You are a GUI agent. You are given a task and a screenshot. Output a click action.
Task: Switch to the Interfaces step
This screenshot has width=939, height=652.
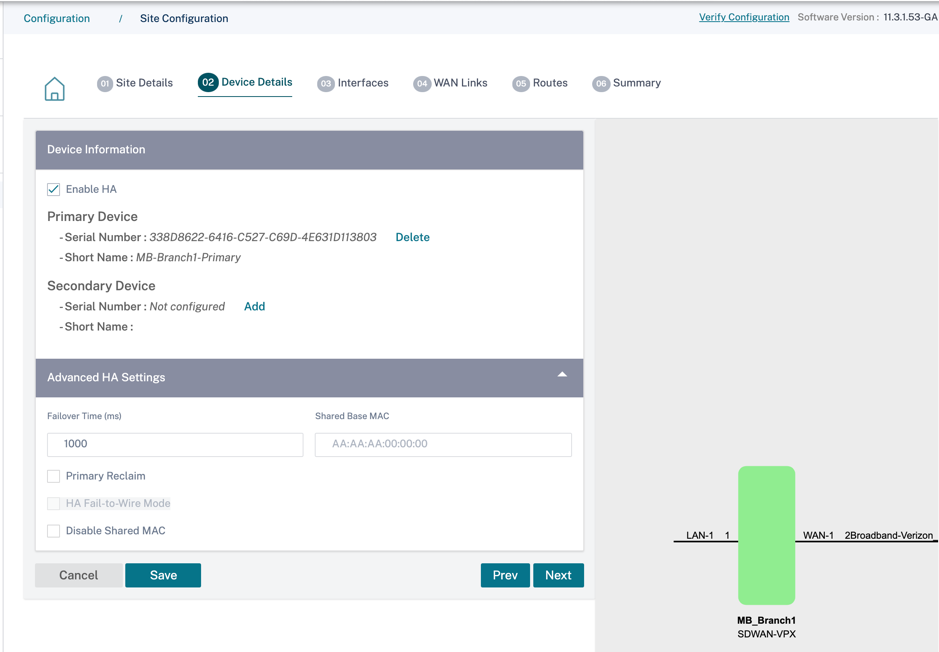coord(363,83)
